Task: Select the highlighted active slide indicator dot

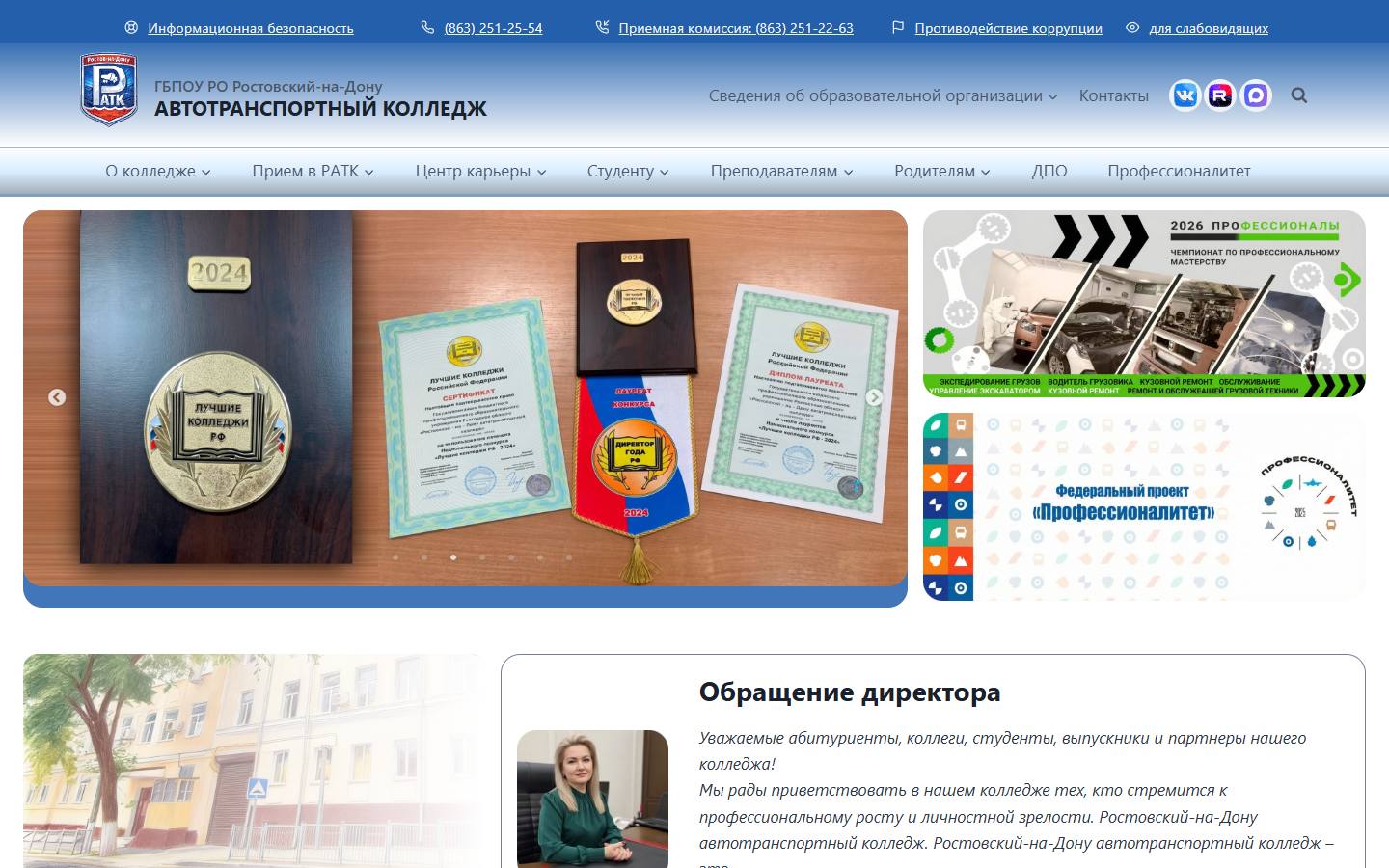Action: click(453, 557)
